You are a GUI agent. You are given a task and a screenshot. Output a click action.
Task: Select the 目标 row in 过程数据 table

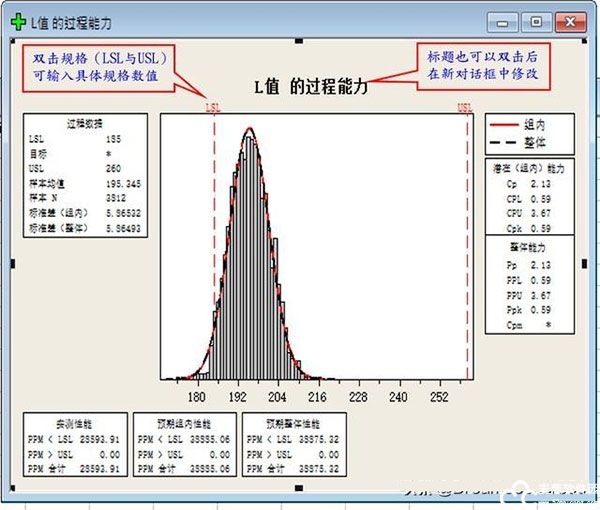pyautogui.click(x=71, y=154)
